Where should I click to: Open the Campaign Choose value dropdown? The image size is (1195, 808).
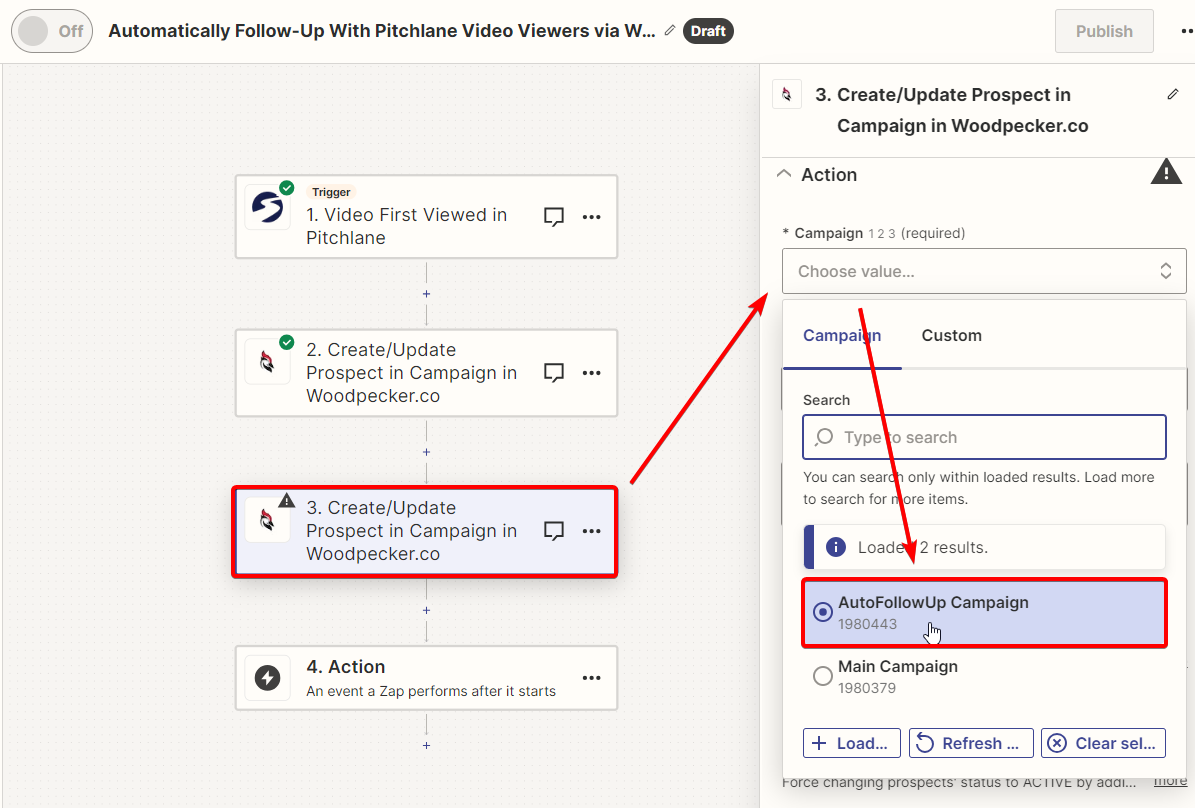(x=984, y=271)
